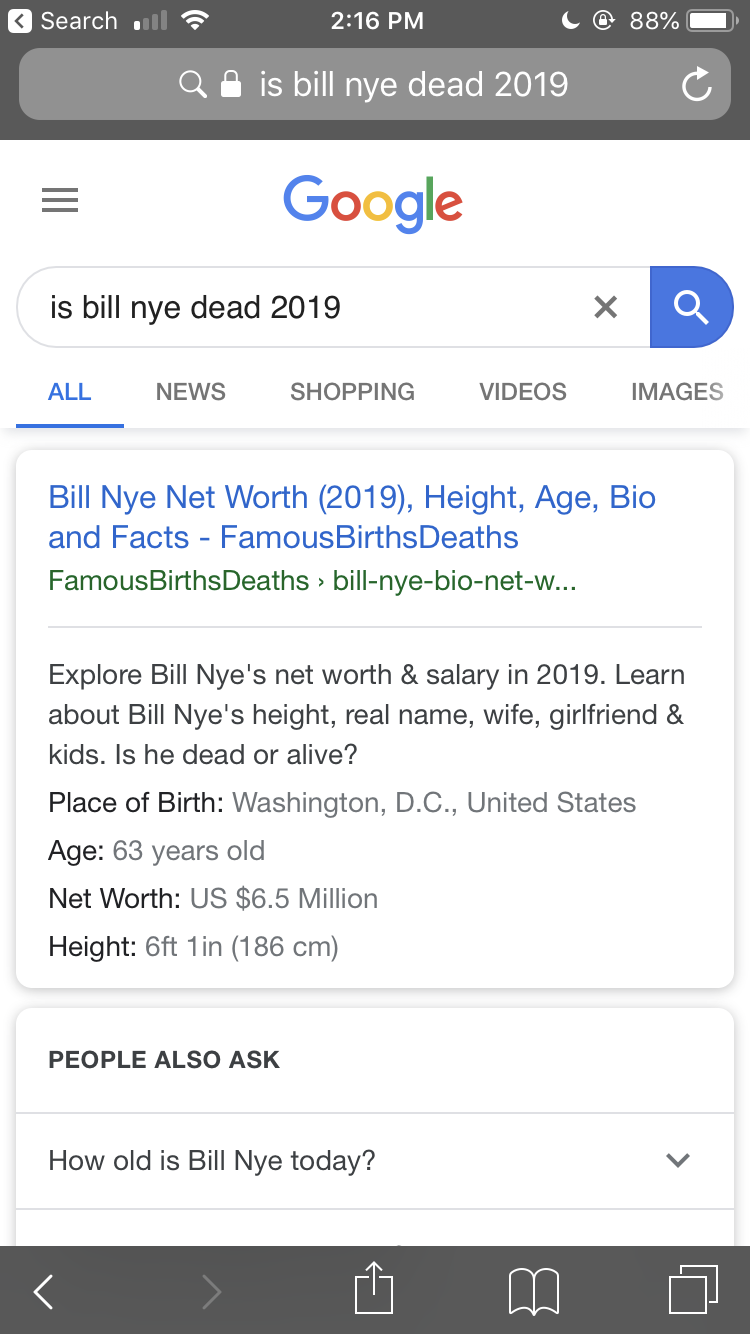Viewport: 750px width, 1334px height.
Task: Reload the page from address bar
Action: [x=696, y=86]
